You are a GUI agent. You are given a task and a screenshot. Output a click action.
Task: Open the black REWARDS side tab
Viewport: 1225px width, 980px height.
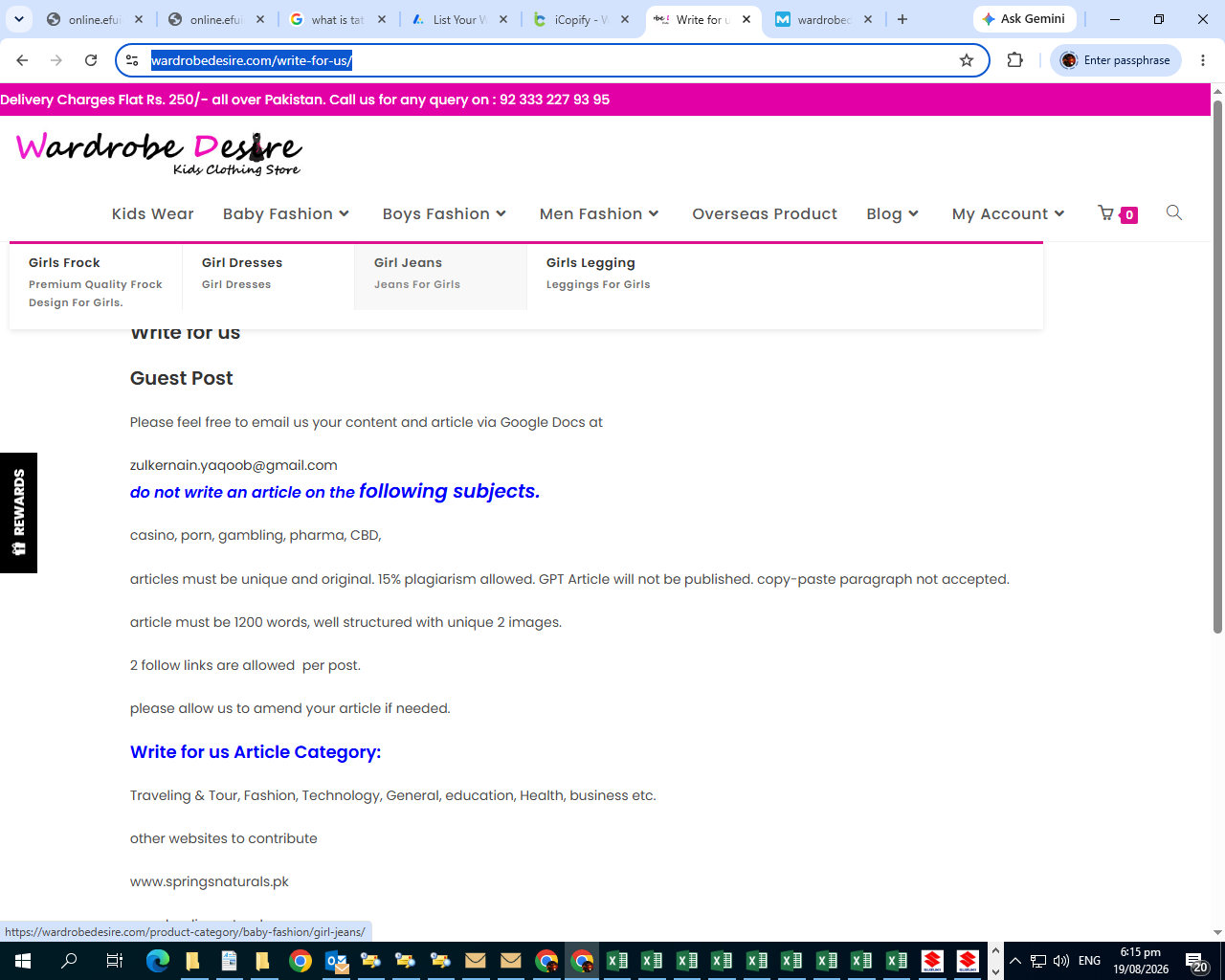pos(18,513)
